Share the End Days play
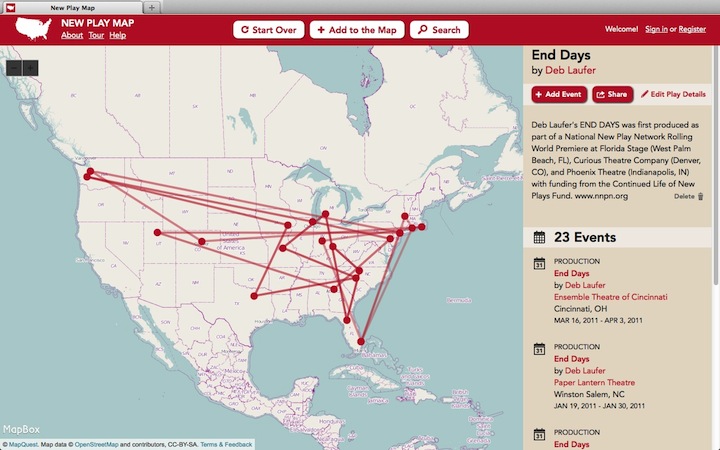The height and width of the screenshot is (450, 720). 612,94
